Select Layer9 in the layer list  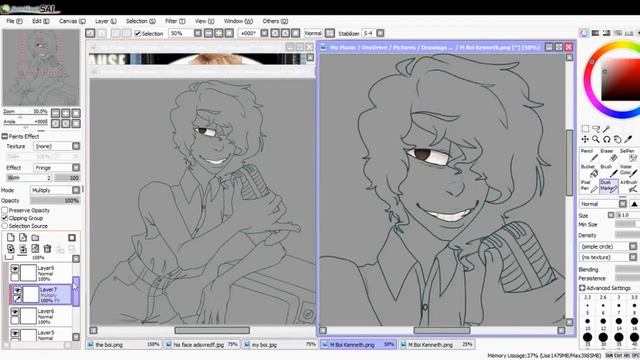click(41, 273)
